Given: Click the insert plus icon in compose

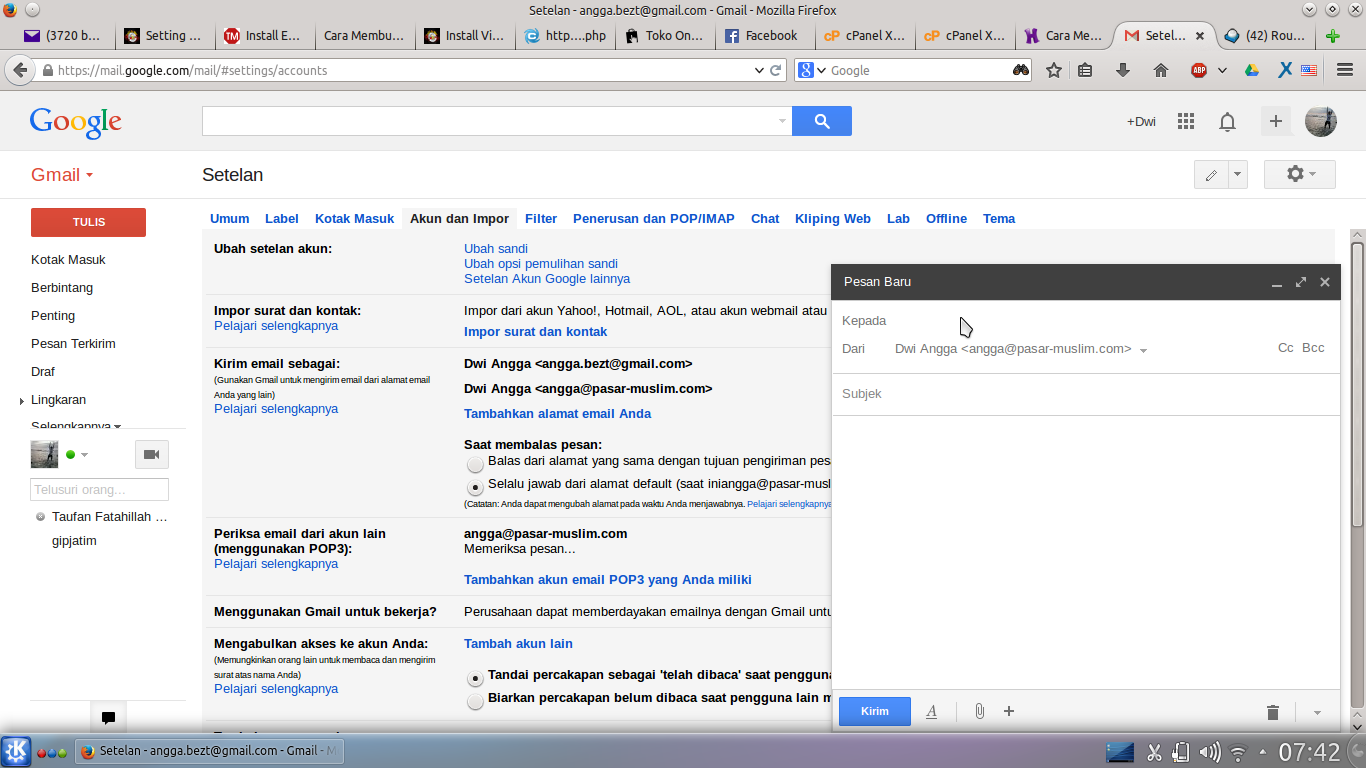Looking at the screenshot, I should [x=1009, y=712].
